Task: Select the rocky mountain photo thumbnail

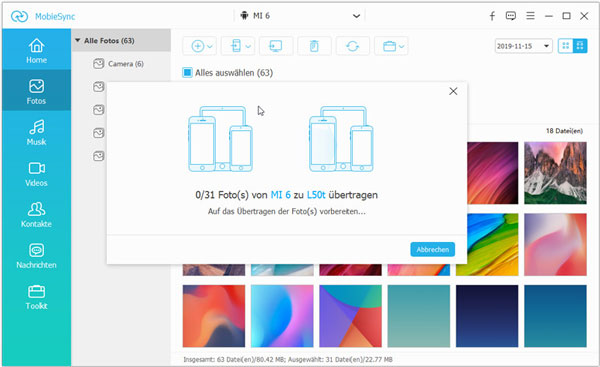Action: [x=555, y=173]
